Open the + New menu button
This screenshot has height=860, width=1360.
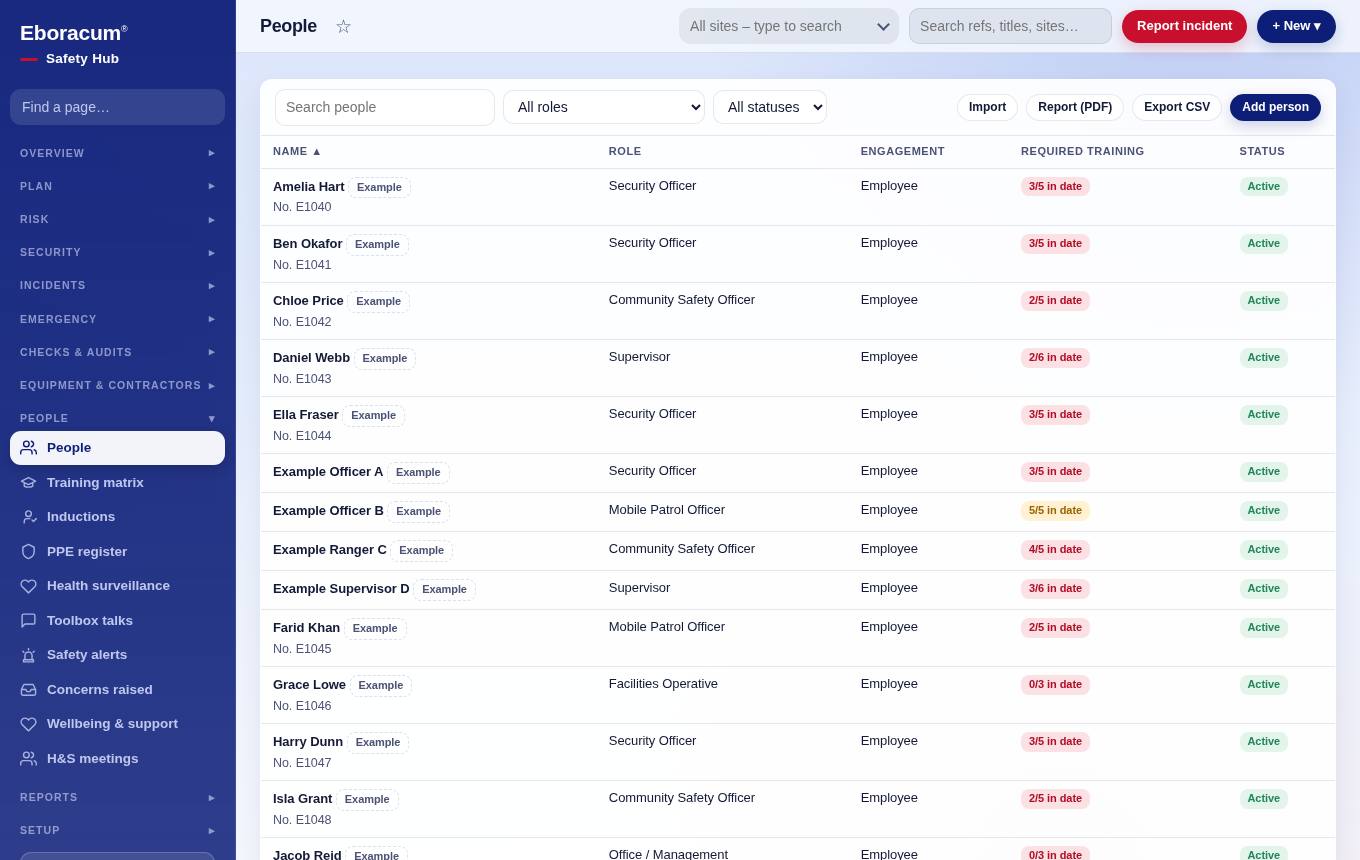point(1296,26)
